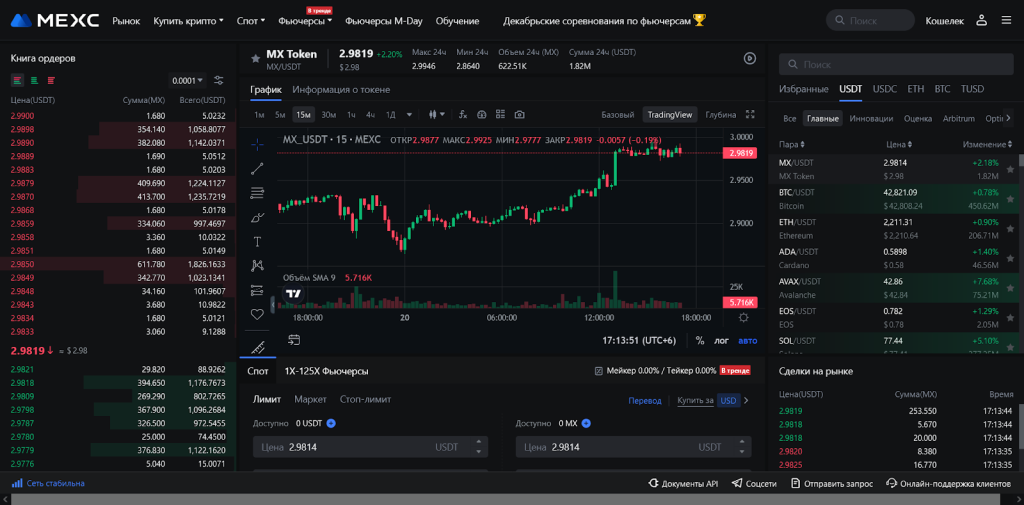
Task: Open order book precision 0.0001 dropdown
Action: pyautogui.click(x=188, y=80)
